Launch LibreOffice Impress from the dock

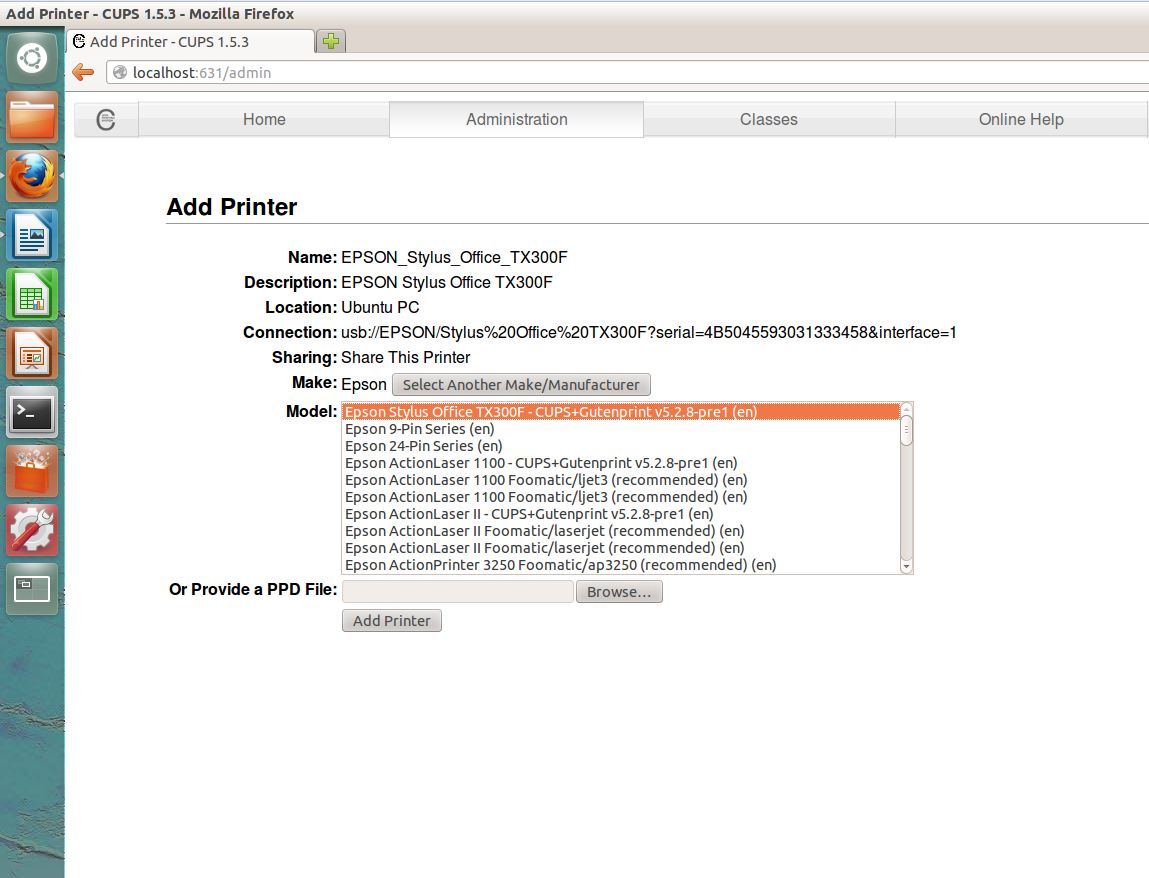pyautogui.click(x=32, y=353)
